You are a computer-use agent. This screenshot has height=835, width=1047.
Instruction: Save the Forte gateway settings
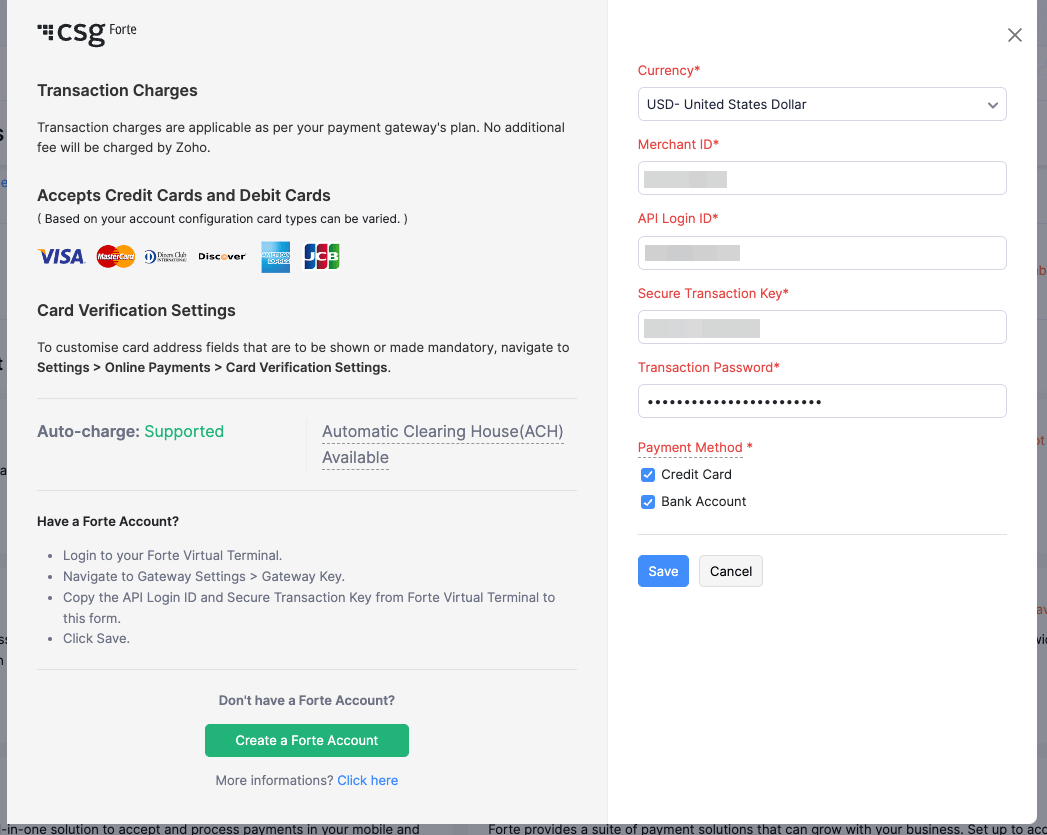(x=663, y=571)
